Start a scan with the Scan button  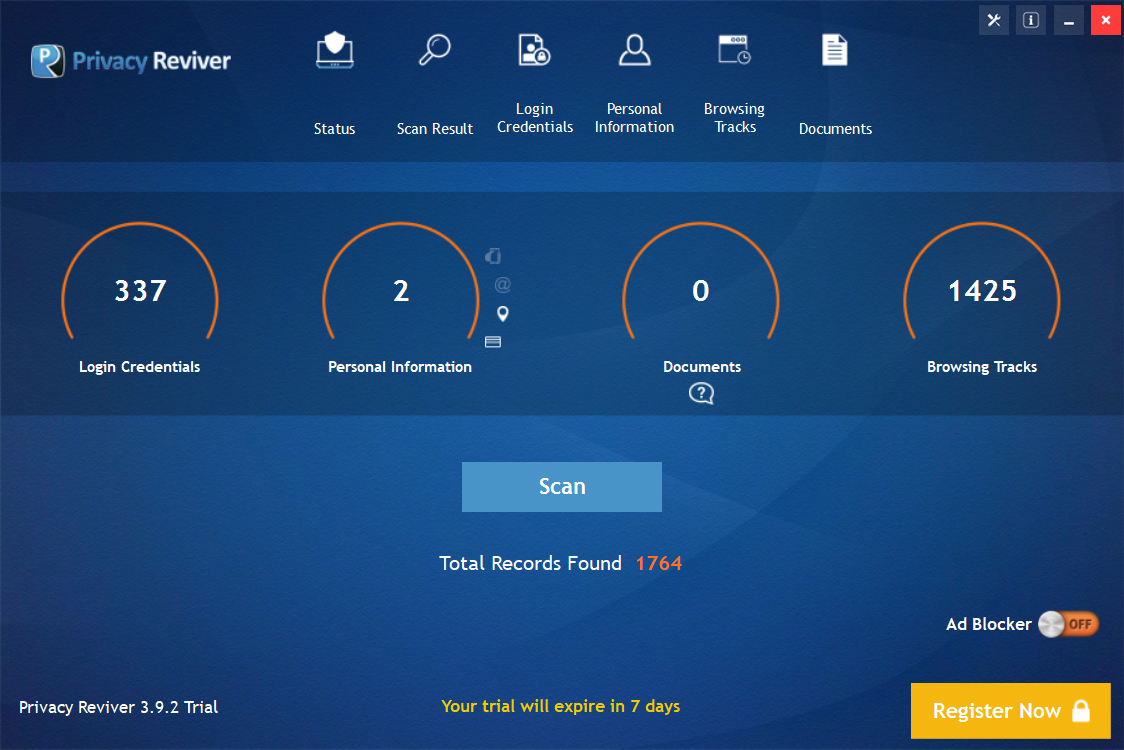point(561,487)
